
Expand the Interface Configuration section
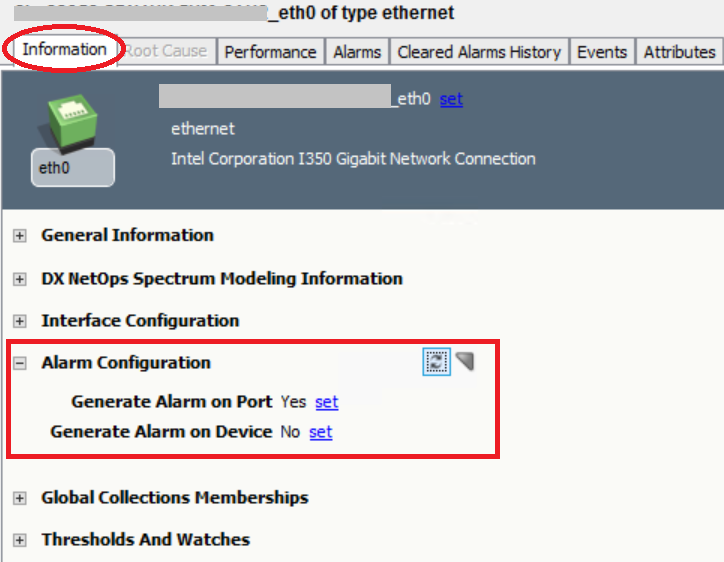pos(19,321)
